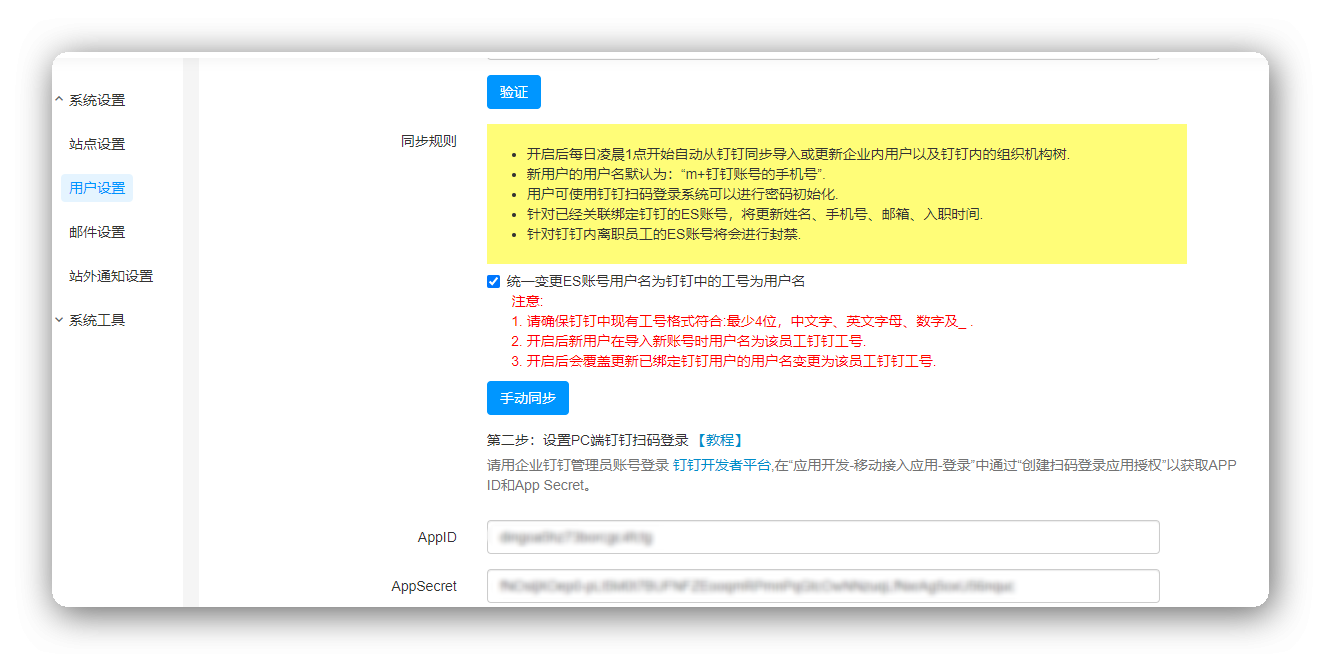The height and width of the screenshot is (659, 1321).
Task: Click the chevron icon beside 系统设置
Action: click(59, 100)
